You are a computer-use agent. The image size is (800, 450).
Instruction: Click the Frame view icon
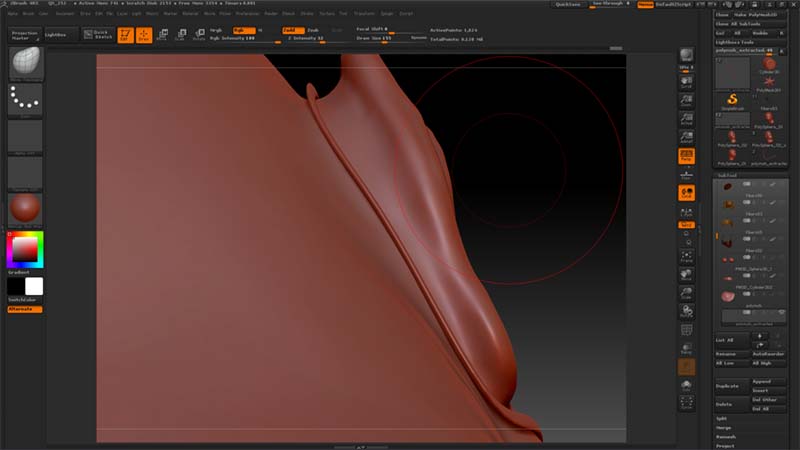(x=687, y=255)
